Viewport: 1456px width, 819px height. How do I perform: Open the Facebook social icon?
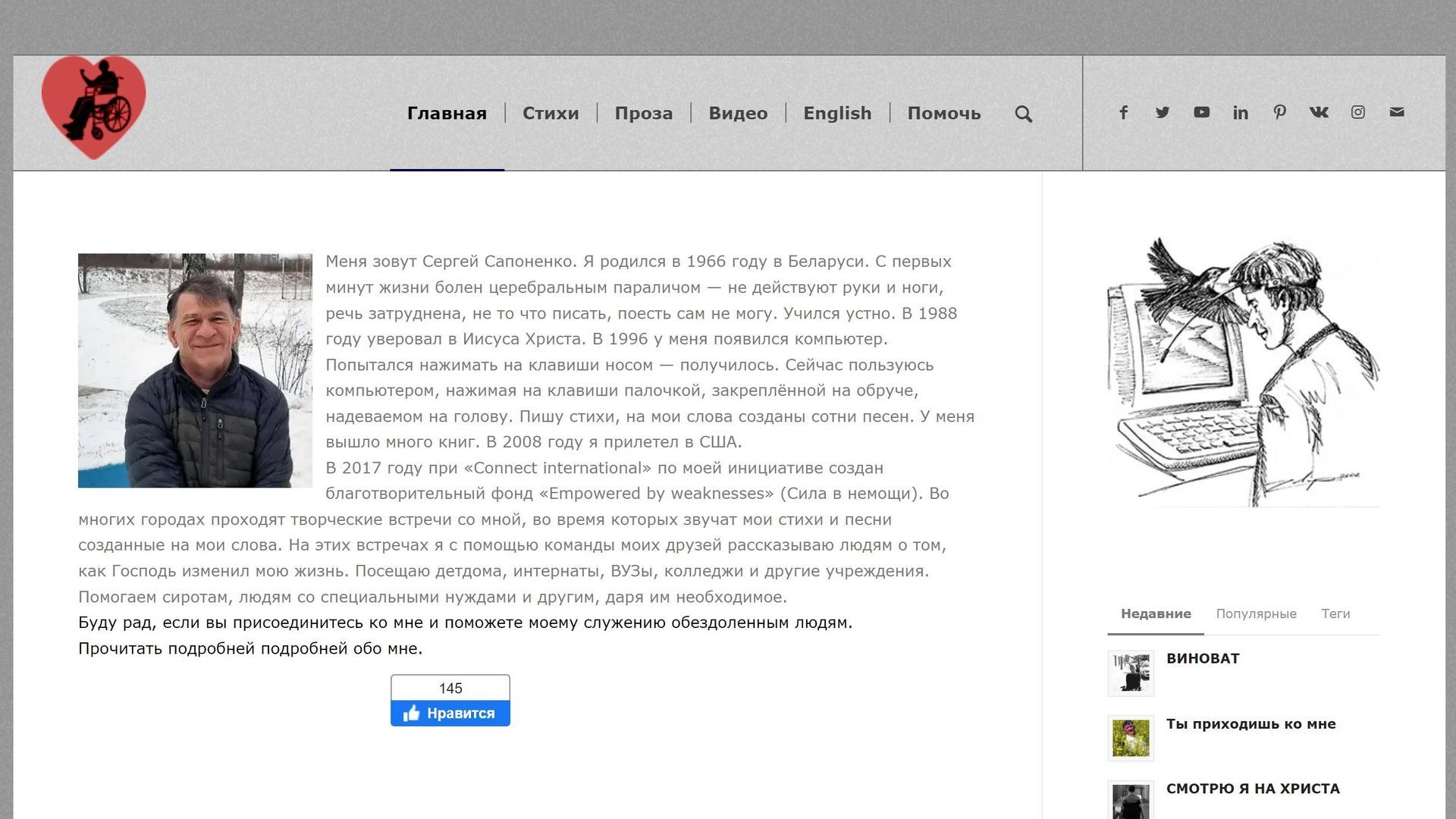[x=1123, y=112]
